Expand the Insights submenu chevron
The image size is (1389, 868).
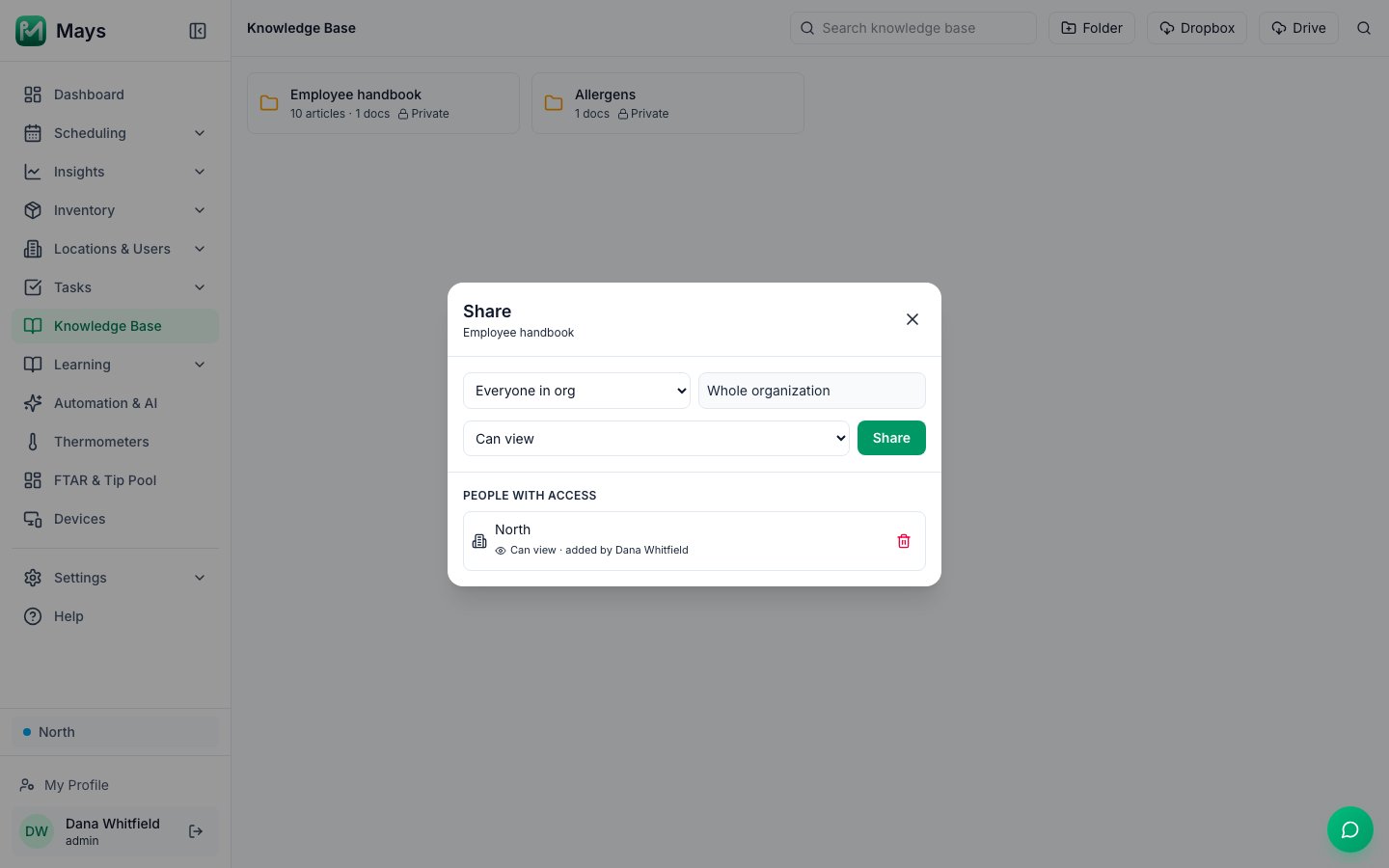pyautogui.click(x=200, y=172)
